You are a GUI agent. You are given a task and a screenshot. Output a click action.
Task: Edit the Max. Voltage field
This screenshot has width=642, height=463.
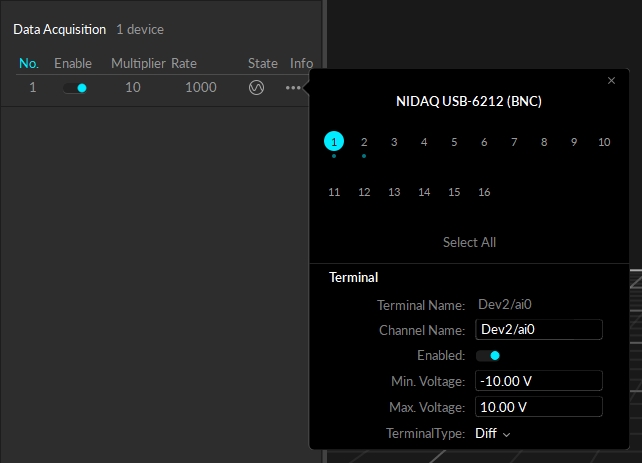click(539, 407)
